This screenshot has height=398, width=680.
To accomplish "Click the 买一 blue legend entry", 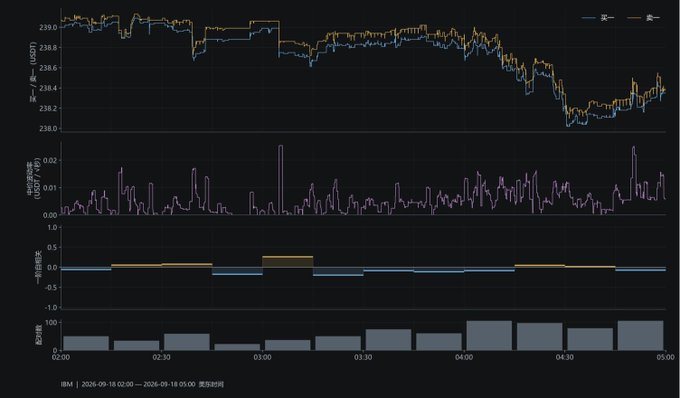I will pyautogui.click(x=598, y=18).
